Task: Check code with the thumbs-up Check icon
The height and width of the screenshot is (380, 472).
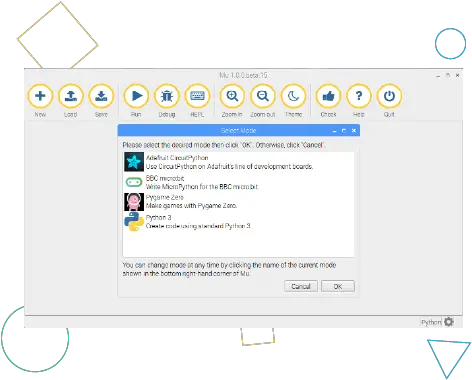Action: click(x=328, y=96)
